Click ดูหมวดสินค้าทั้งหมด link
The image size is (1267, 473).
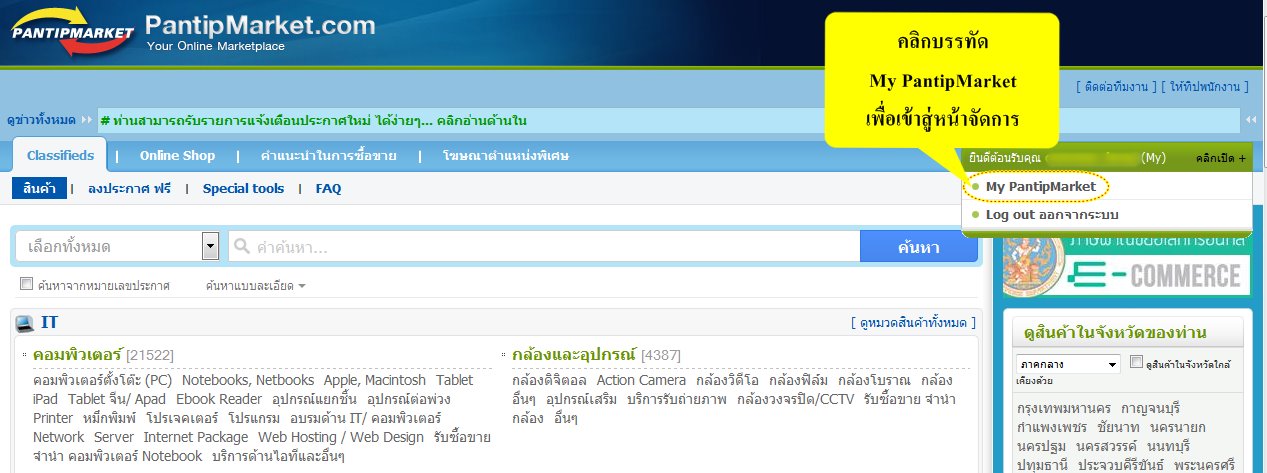click(913, 322)
